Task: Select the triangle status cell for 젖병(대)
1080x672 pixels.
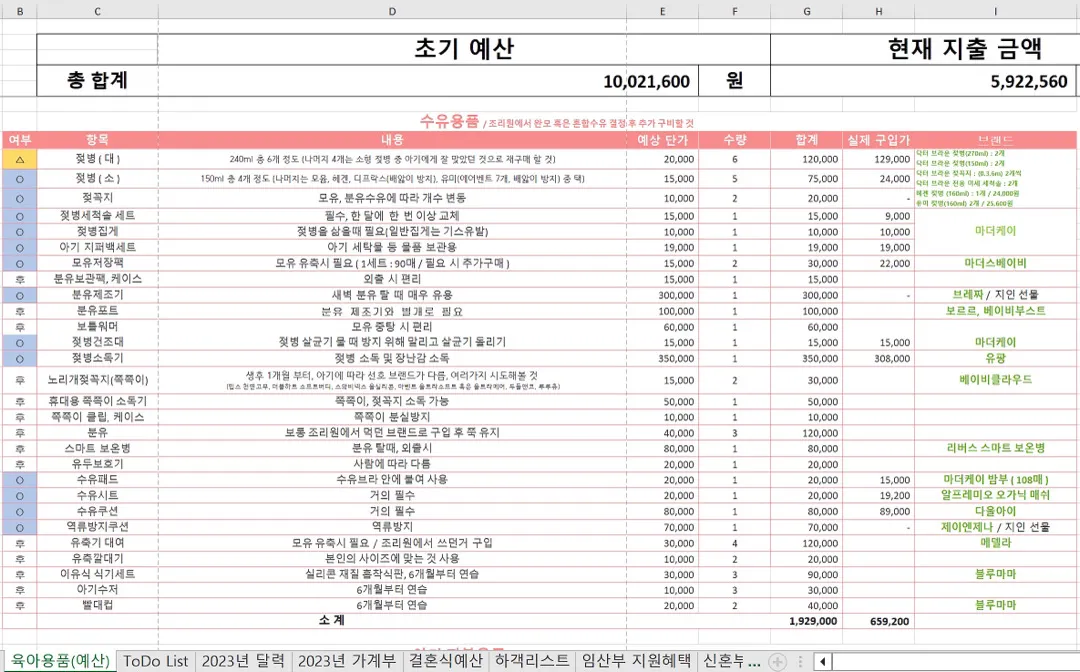Action: (20, 159)
